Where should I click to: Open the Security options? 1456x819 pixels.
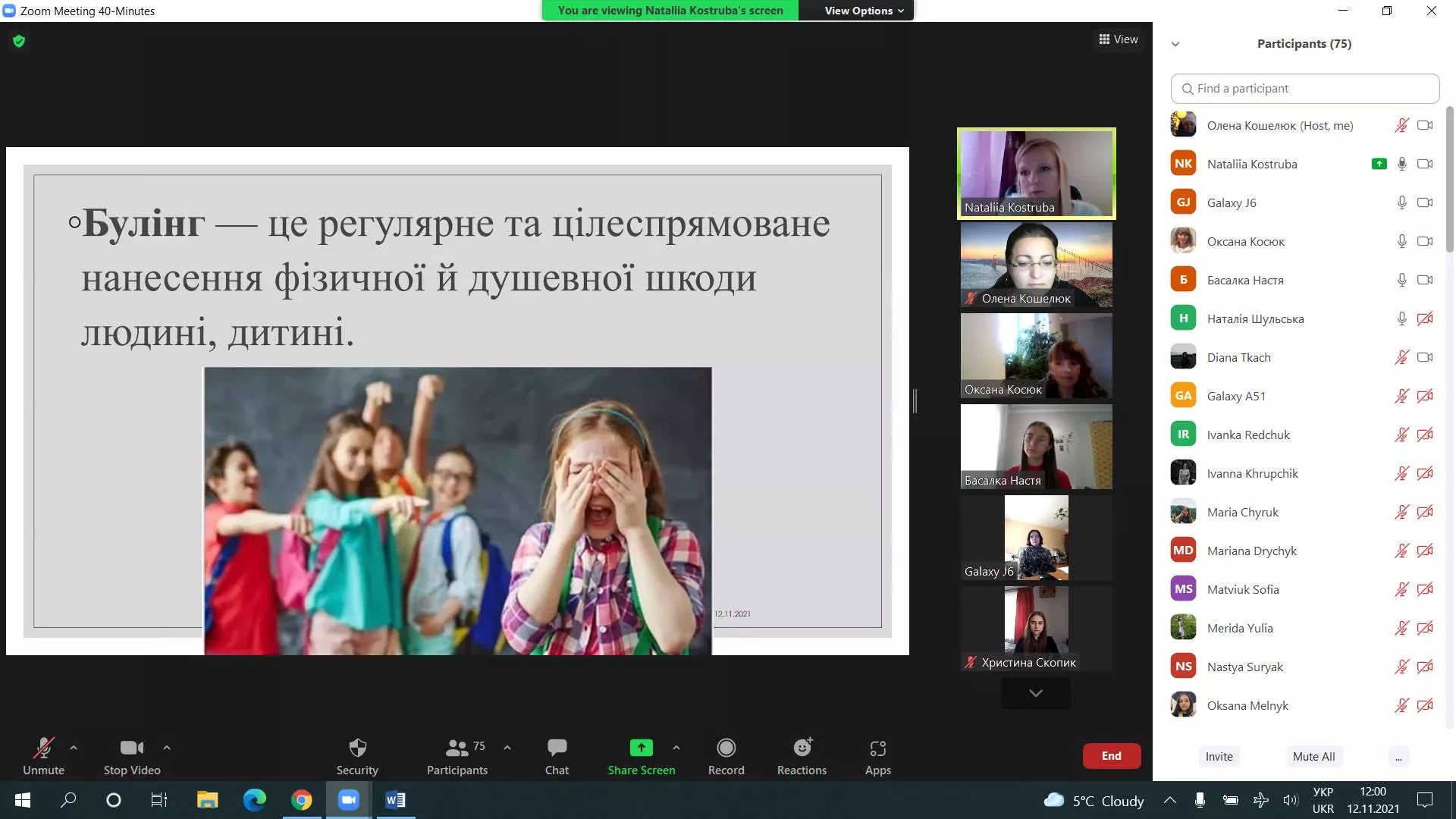click(357, 755)
